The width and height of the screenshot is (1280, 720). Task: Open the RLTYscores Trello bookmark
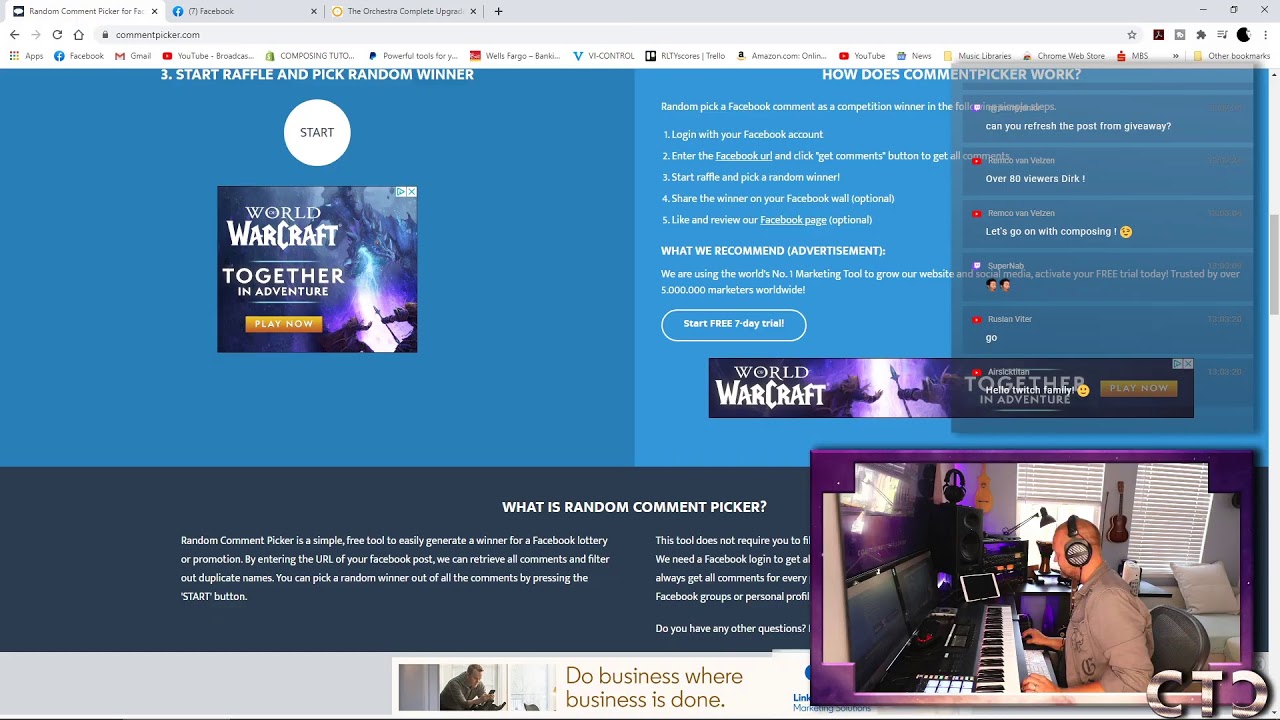(685, 56)
